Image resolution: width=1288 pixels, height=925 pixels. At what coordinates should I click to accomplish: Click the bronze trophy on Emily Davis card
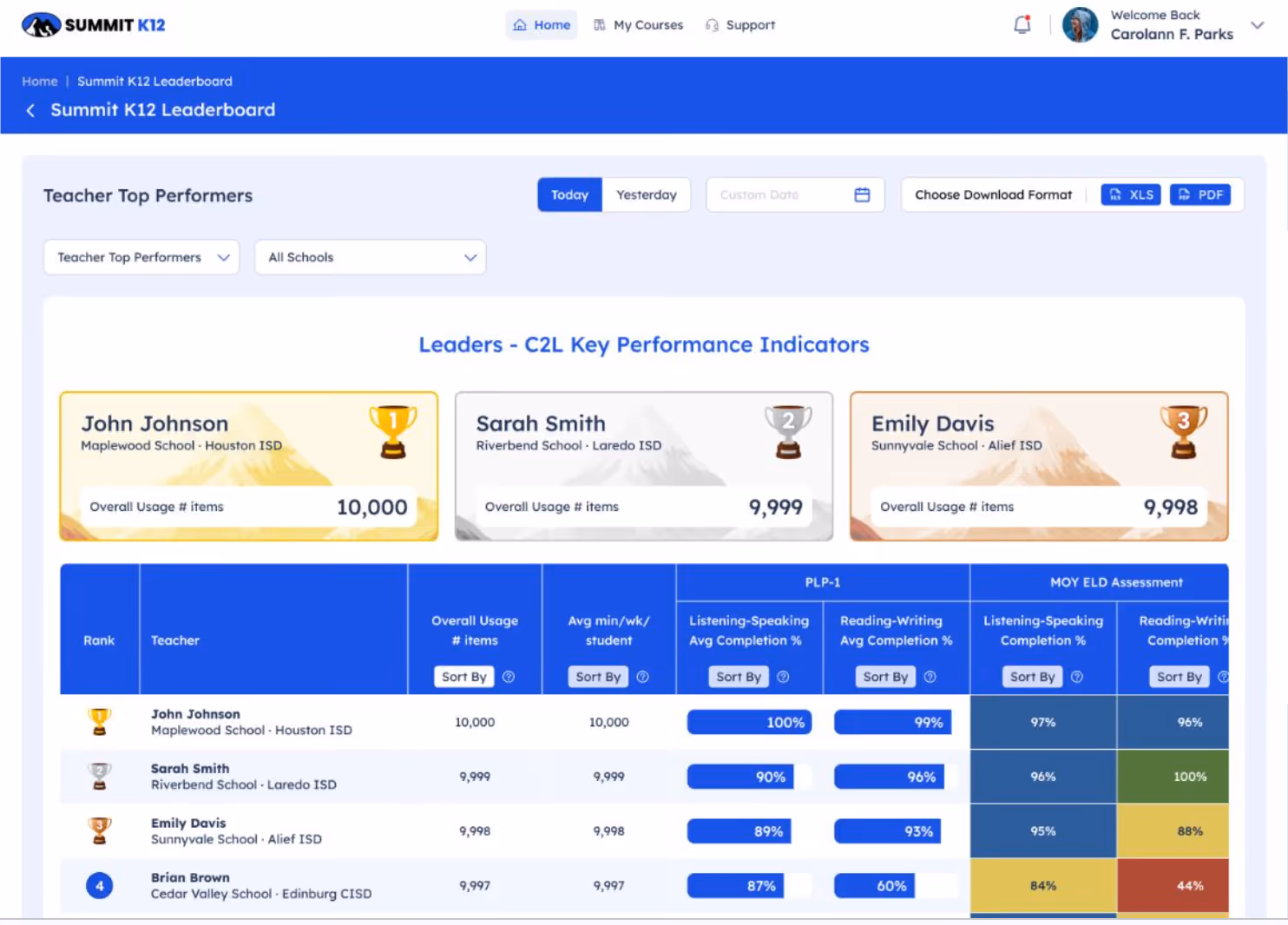1184,431
